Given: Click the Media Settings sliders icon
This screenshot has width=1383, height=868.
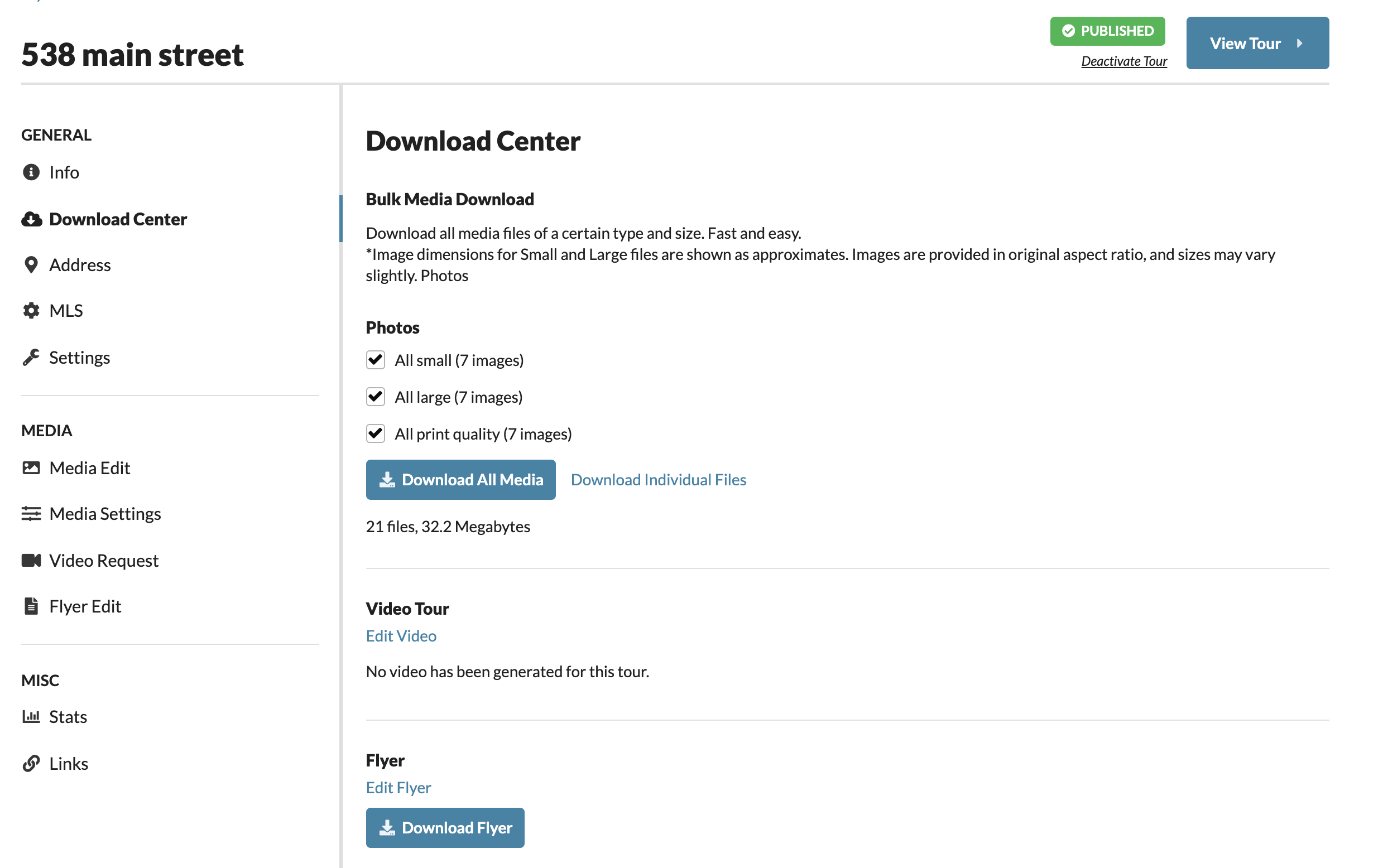Looking at the screenshot, I should tap(31, 514).
